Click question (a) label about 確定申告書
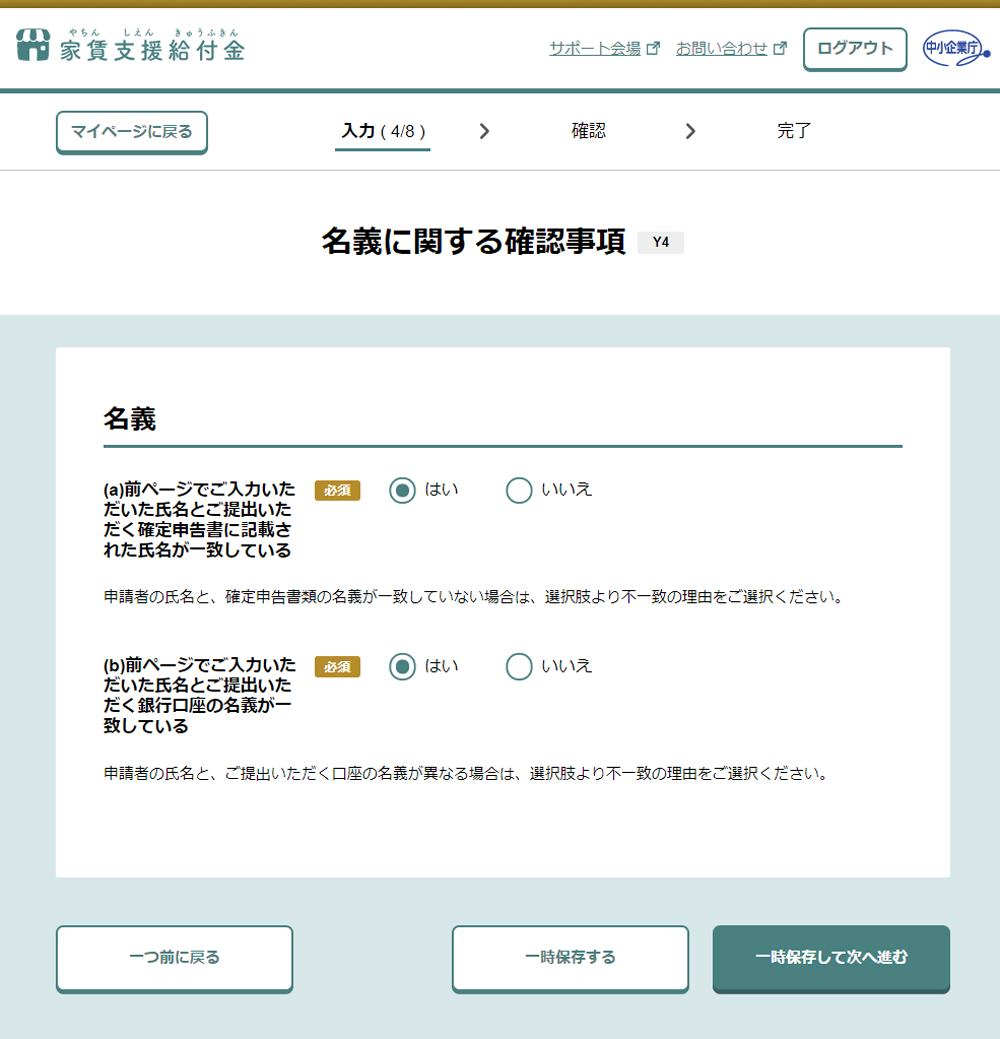Viewport: 1000px width, 1039px height. click(x=199, y=520)
